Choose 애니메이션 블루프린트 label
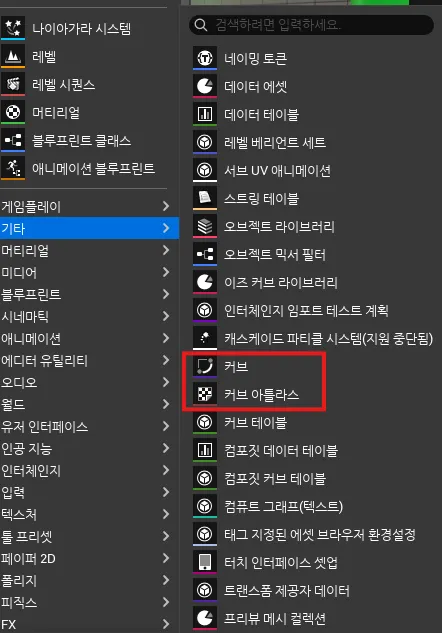 94,168
